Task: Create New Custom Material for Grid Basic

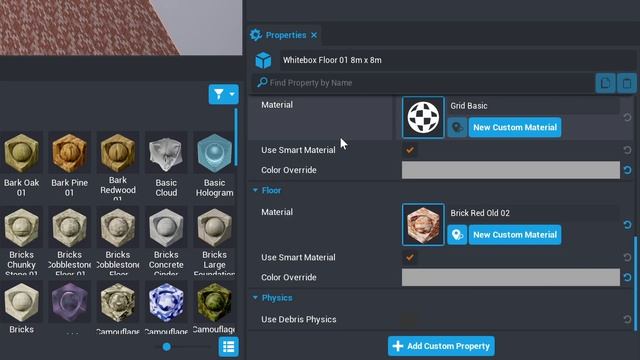Action: 515,127
